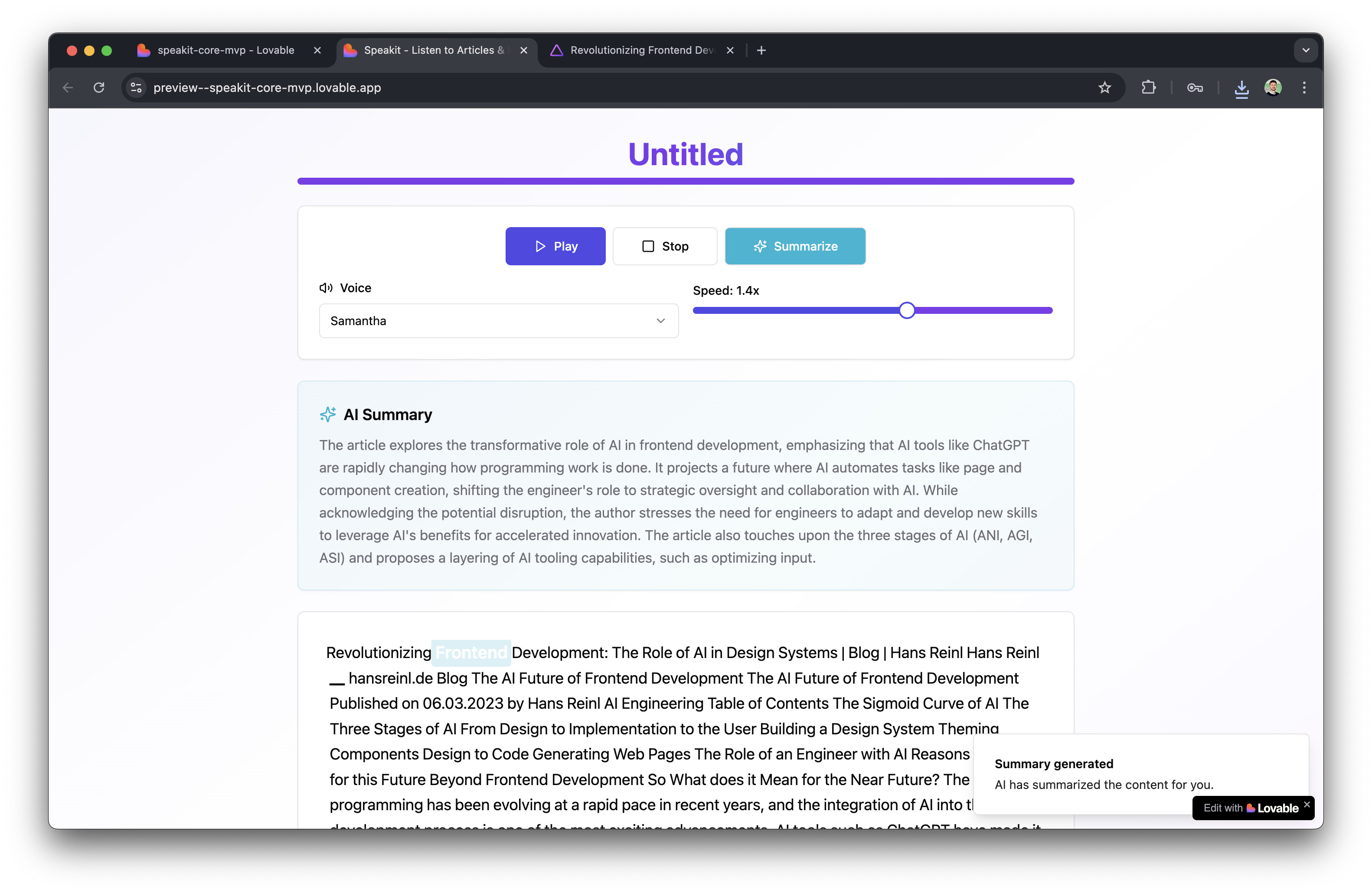Click the Summarize button
Viewport: 1372px width, 893px height.
[x=794, y=247]
